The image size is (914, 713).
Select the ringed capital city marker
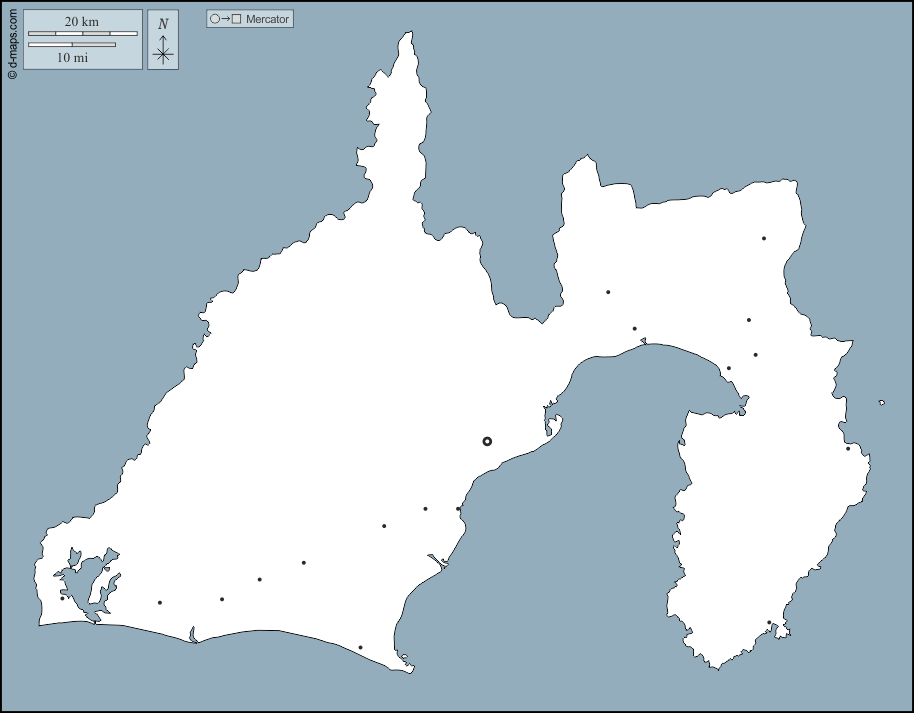coord(487,441)
